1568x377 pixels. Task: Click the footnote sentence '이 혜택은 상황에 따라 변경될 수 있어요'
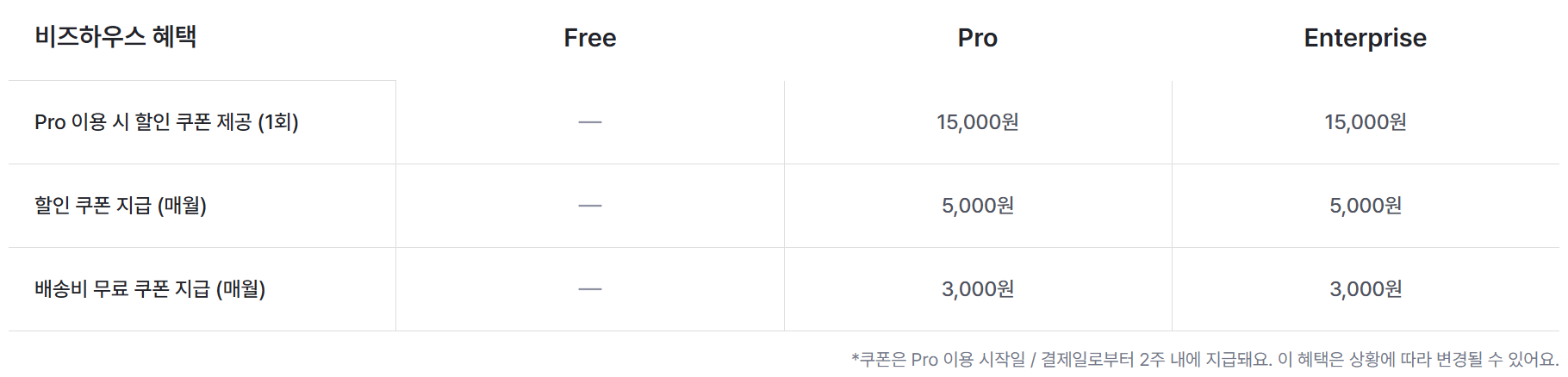(1418, 359)
